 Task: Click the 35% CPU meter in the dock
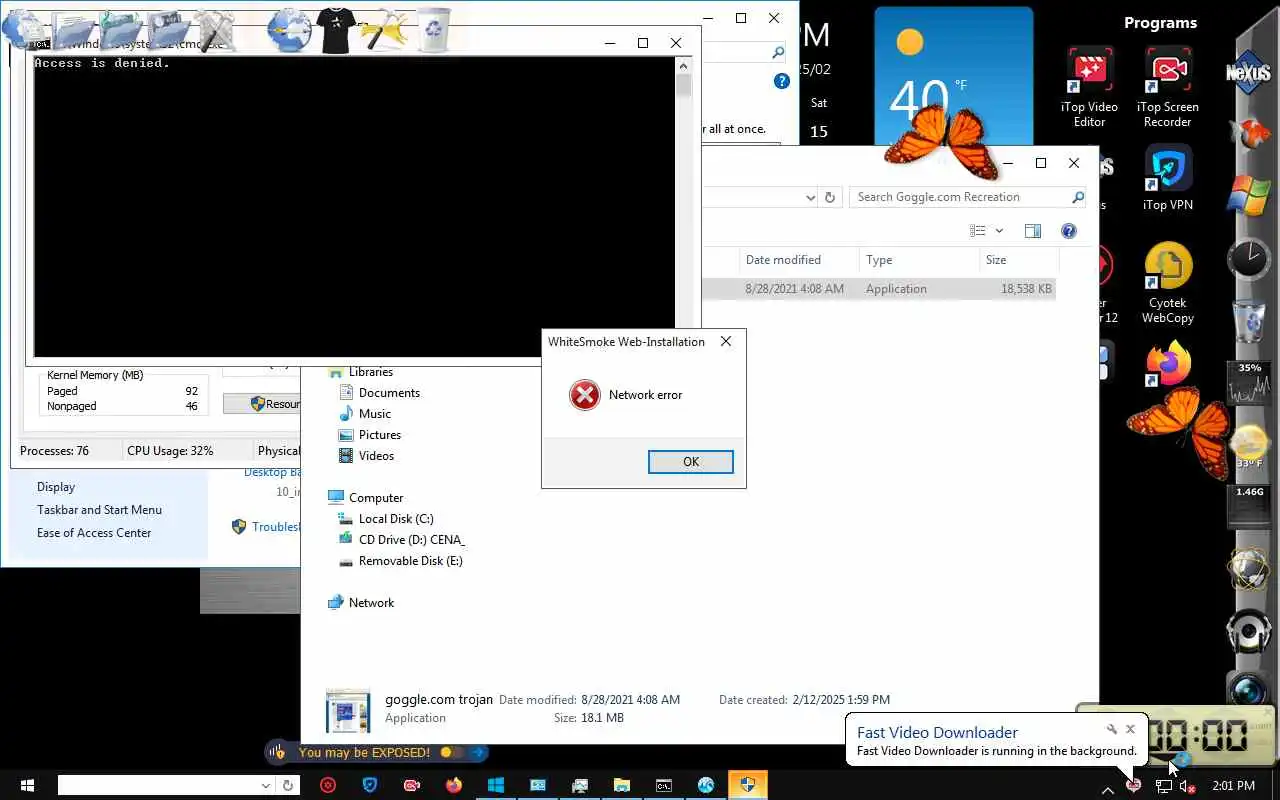coord(1249,384)
